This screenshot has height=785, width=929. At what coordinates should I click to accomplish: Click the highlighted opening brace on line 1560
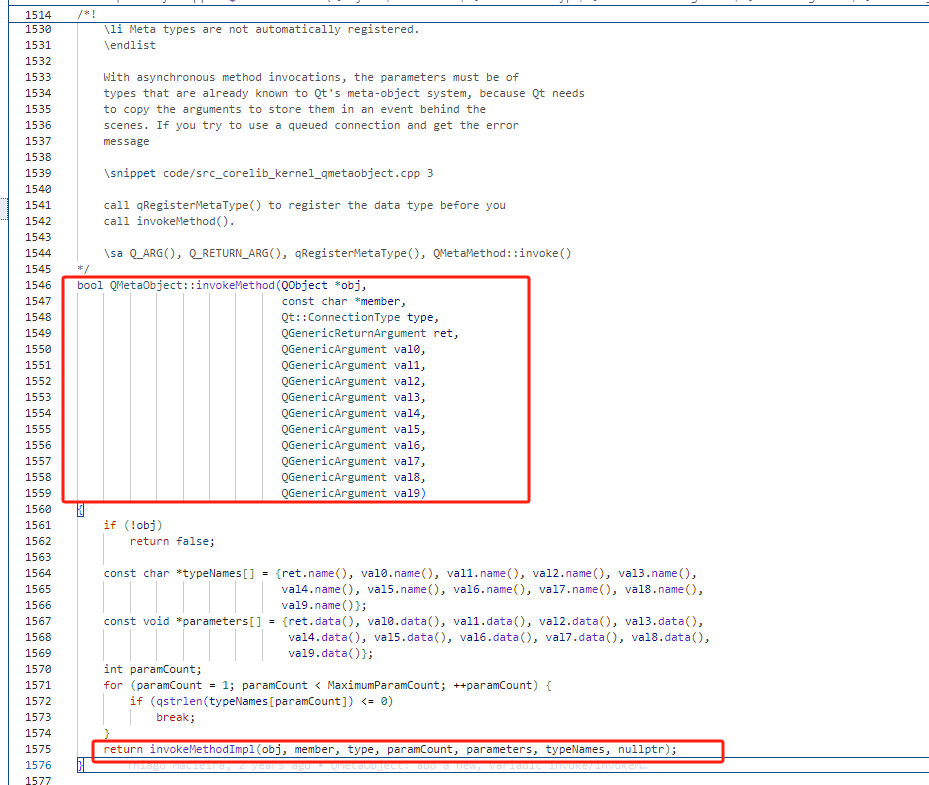[x=81, y=510]
